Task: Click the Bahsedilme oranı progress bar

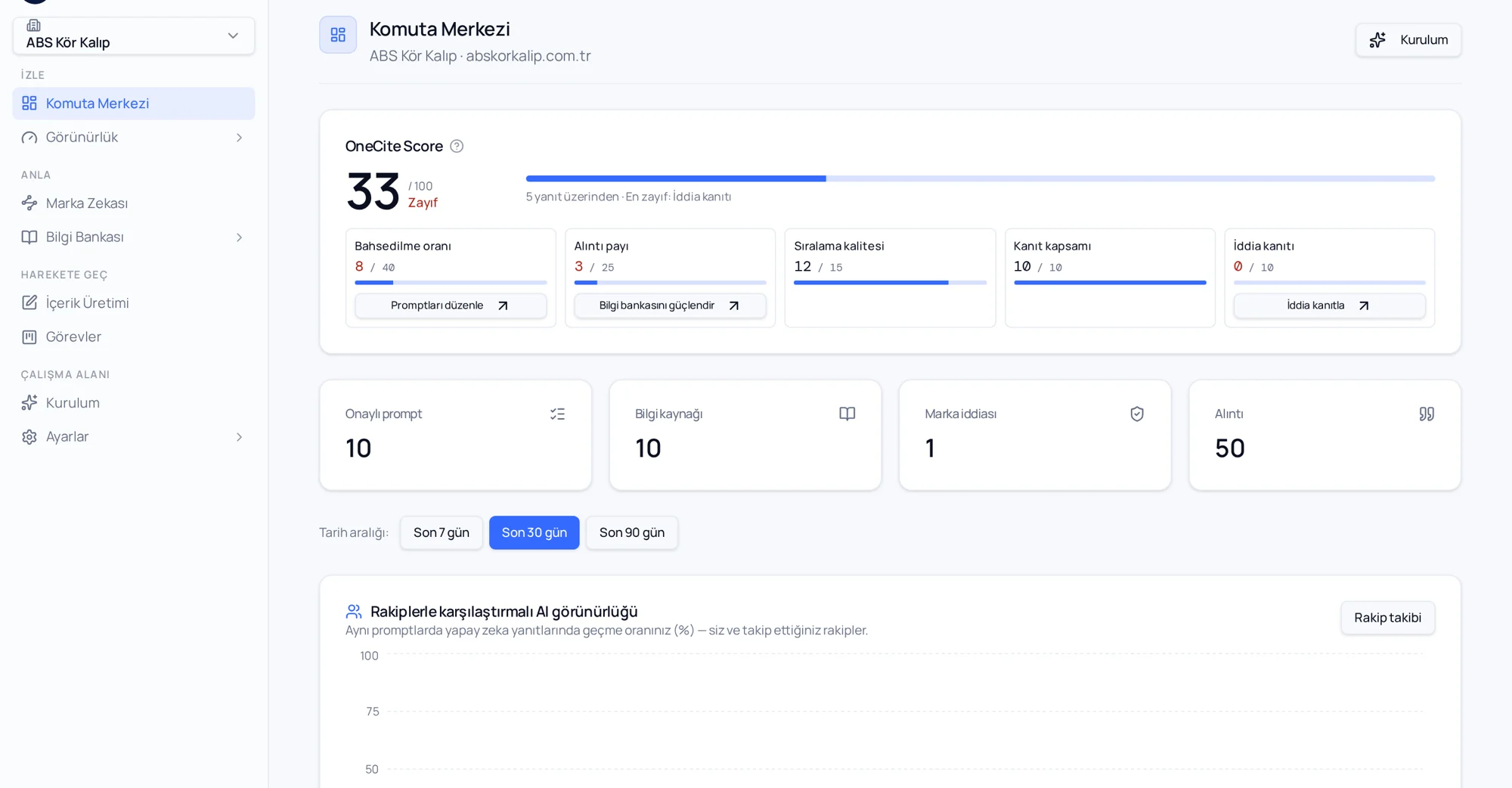Action: [451, 283]
